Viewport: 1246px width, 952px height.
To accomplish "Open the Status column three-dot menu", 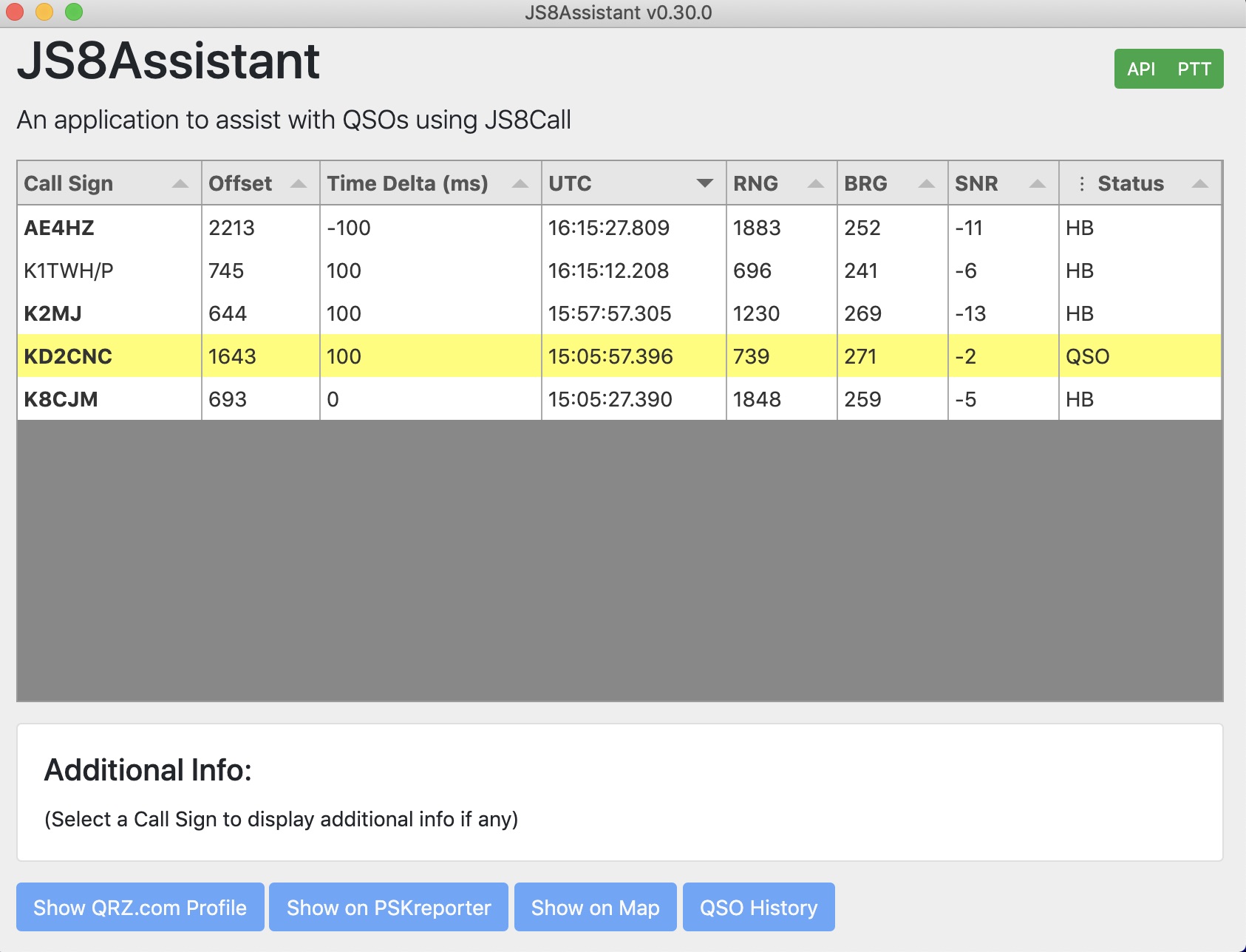I will click(1082, 184).
